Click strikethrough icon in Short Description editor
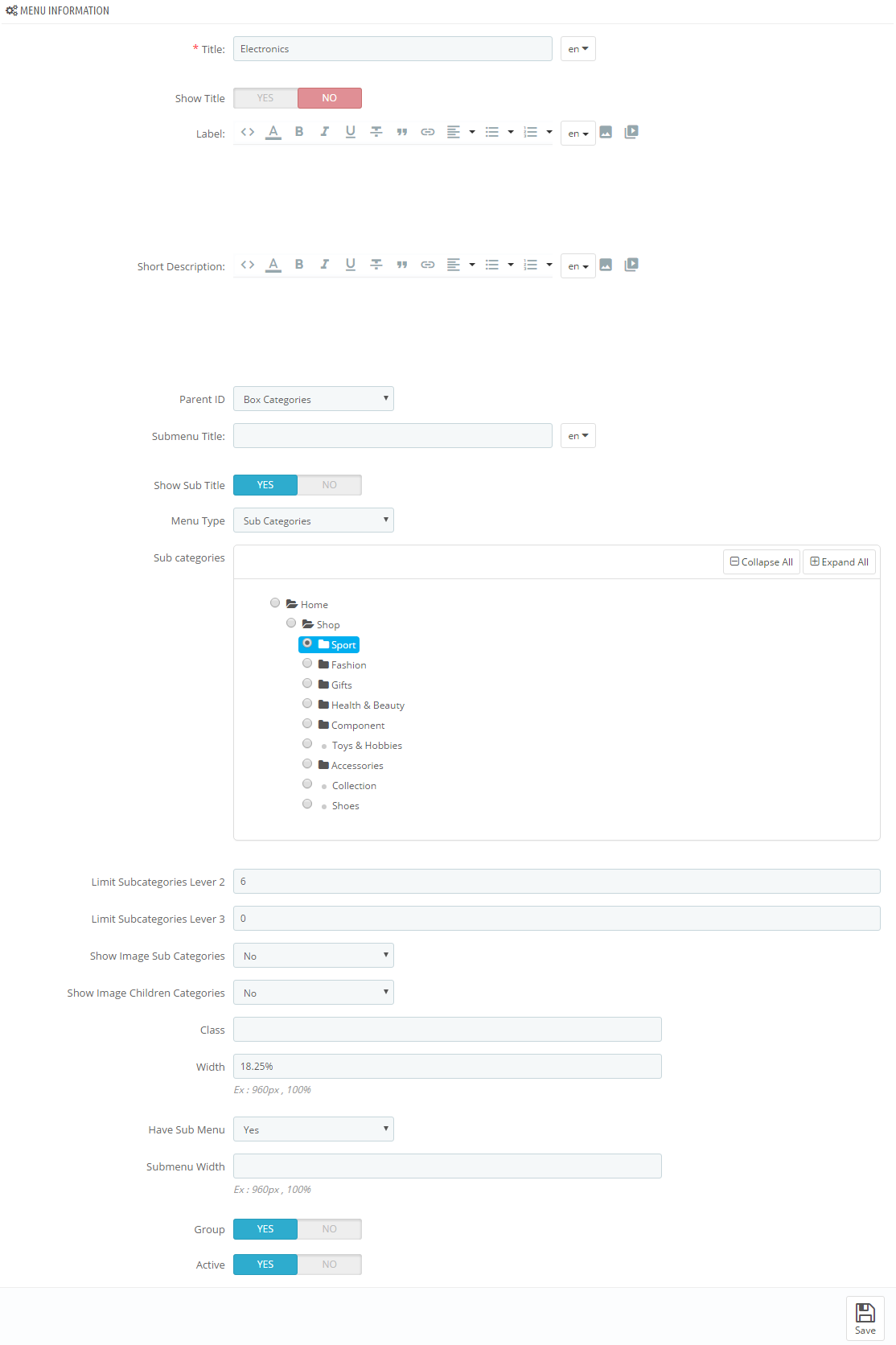896x1345 pixels. pyautogui.click(x=376, y=265)
